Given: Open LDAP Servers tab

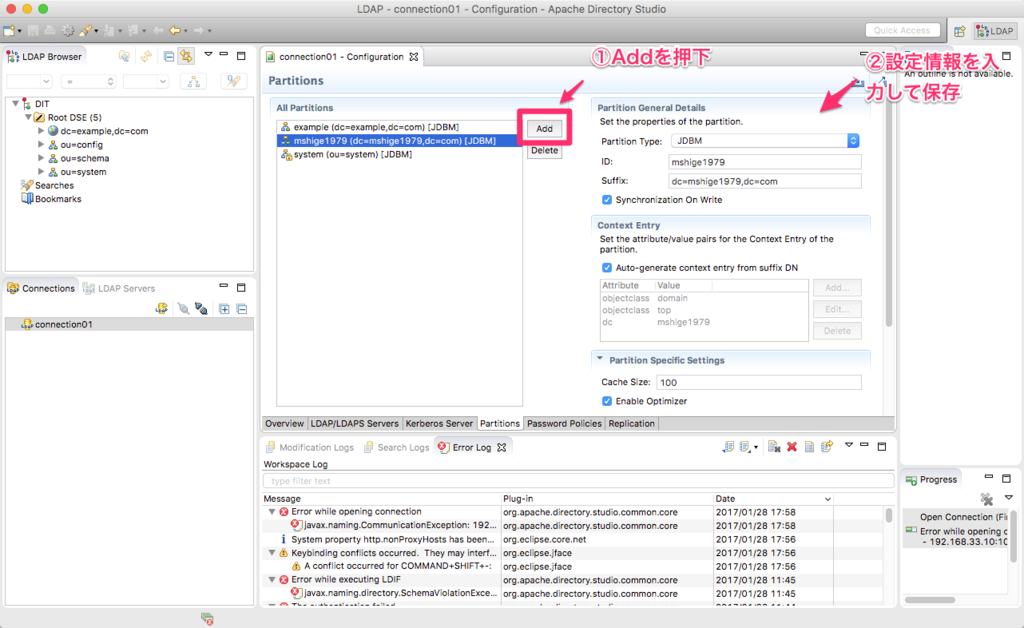Looking at the screenshot, I should click(x=119, y=288).
